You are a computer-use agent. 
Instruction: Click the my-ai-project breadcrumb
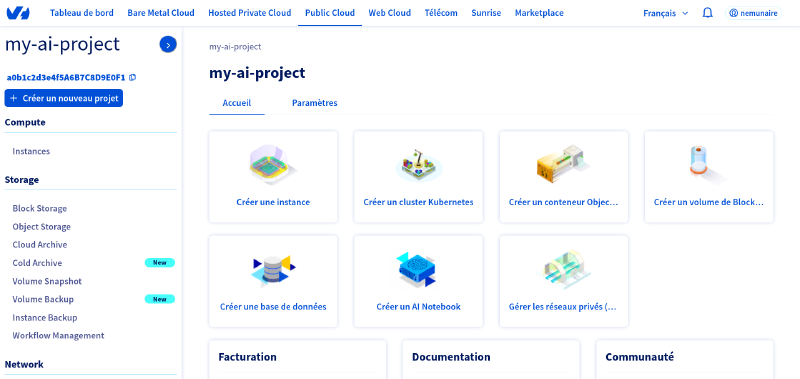click(235, 47)
